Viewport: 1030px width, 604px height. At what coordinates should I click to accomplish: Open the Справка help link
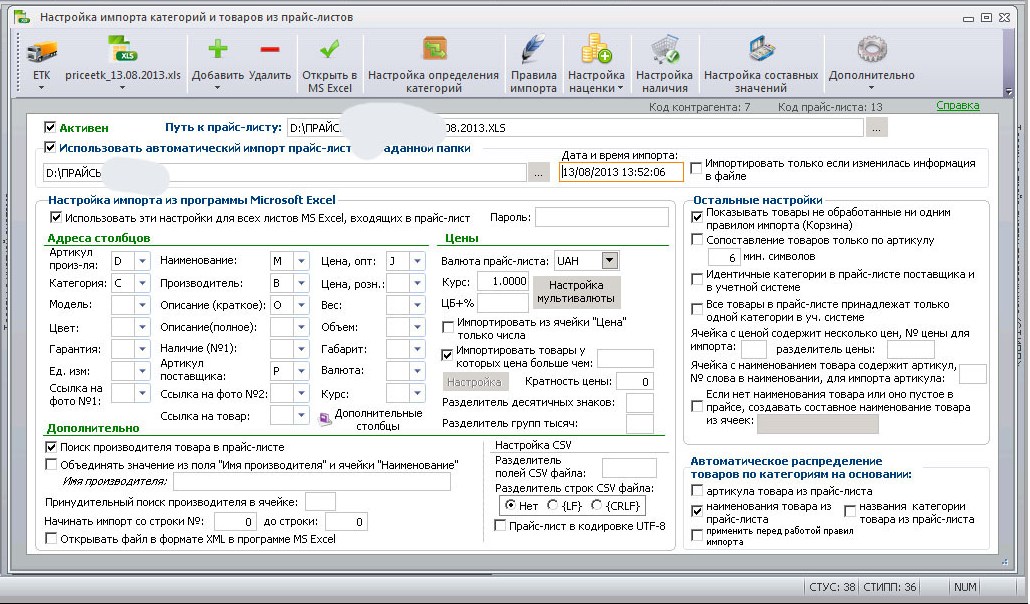click(957, 106)
